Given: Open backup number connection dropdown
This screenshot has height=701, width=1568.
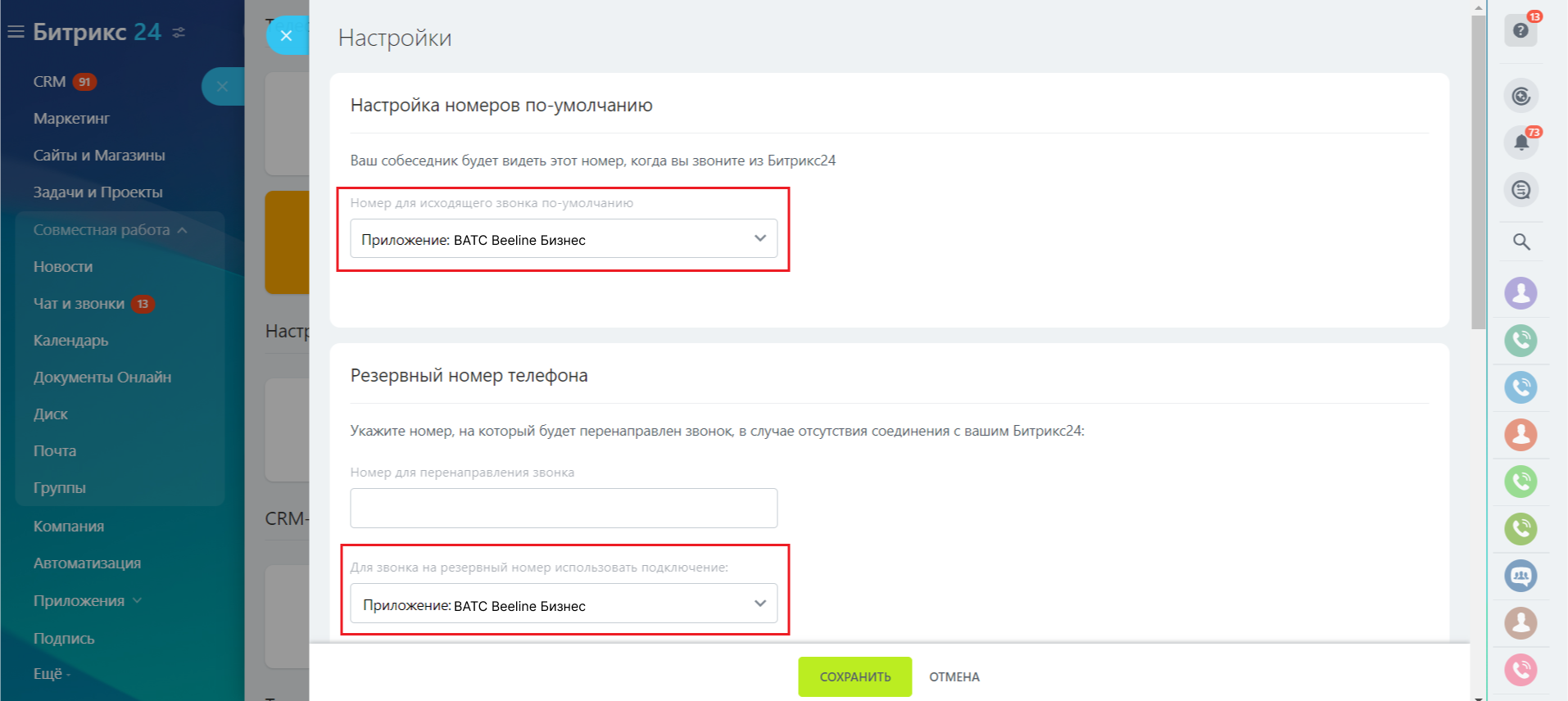Looking at the screenshot, I should click(564, 604).
